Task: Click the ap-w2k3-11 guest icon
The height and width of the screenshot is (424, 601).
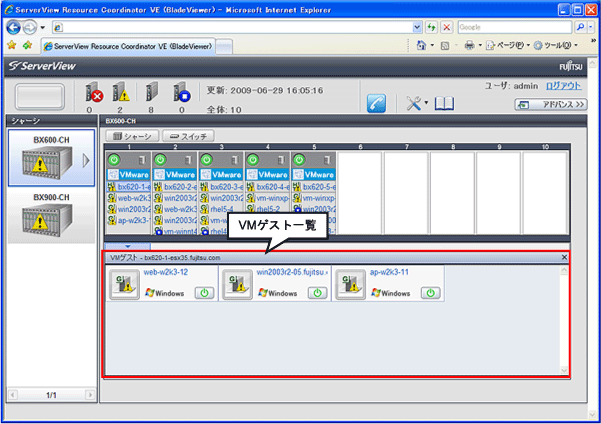Action: click(x=350, y=284)
